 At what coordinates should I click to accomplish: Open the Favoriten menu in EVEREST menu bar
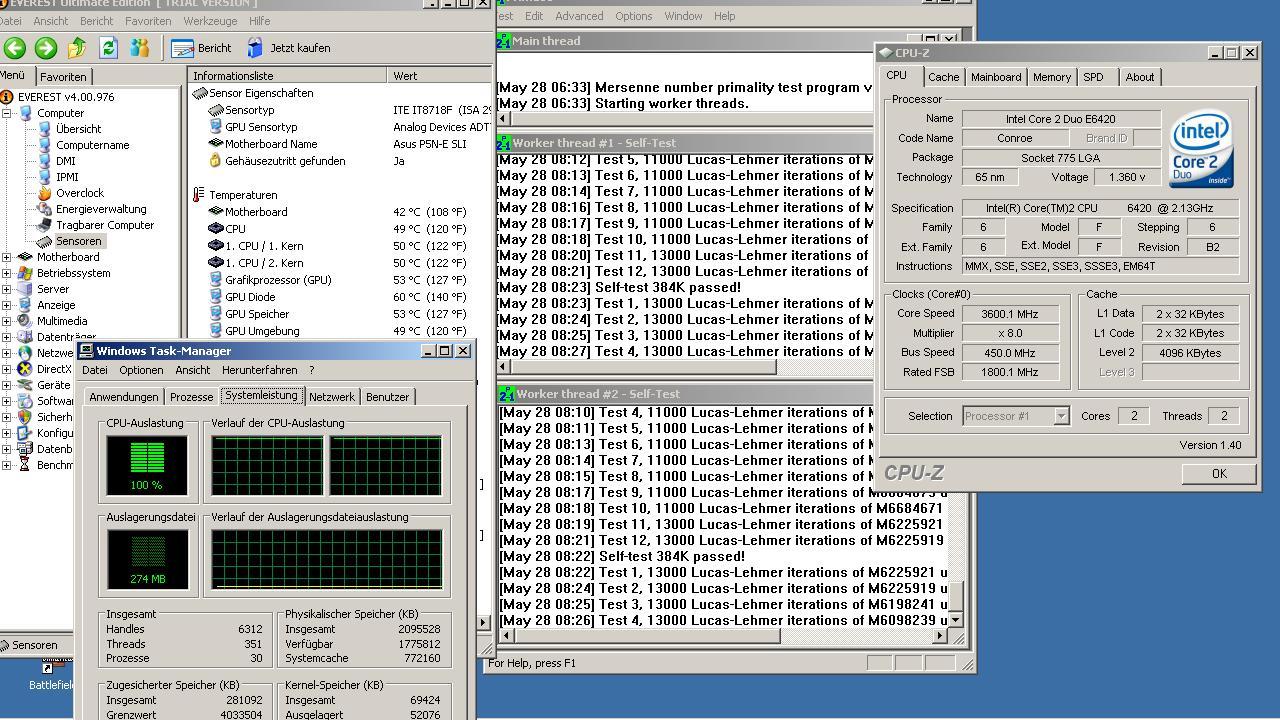click(x=147, y=21)
